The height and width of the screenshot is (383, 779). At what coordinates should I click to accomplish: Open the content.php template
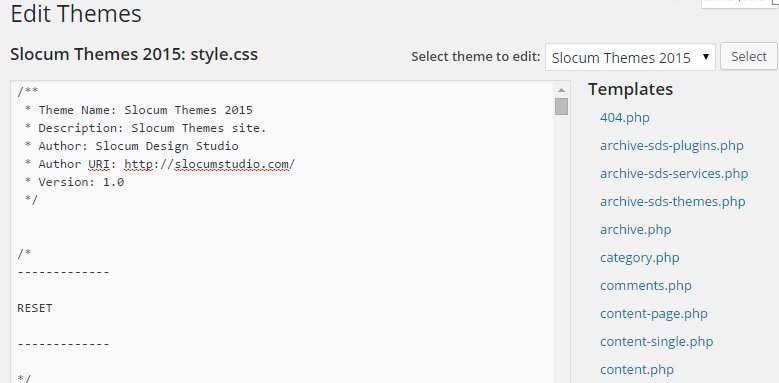[636, 369]
